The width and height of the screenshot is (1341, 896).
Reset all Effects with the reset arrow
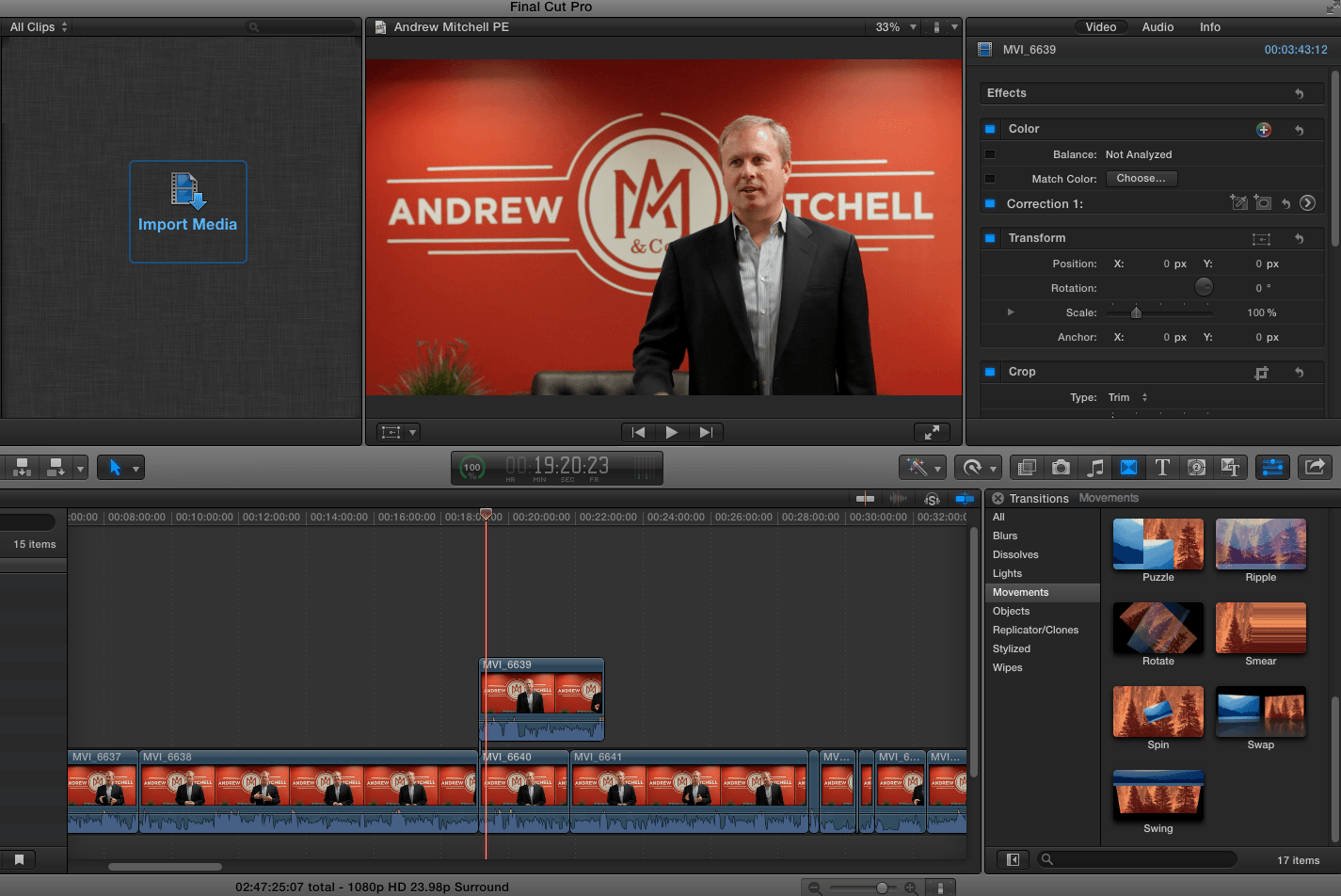pyautogui.click(x=1300, y=93)
